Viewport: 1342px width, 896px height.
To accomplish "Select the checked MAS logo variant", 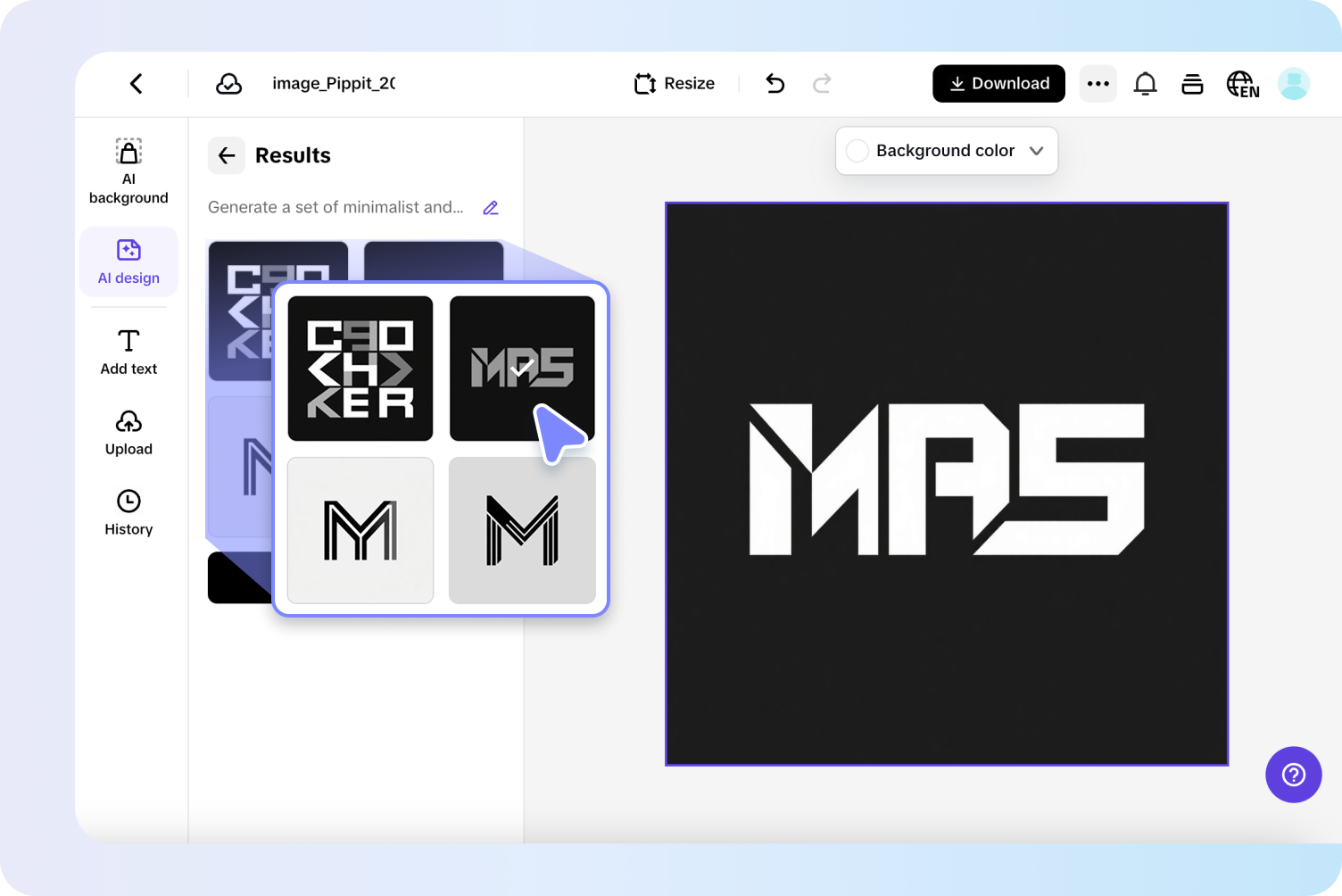I will 521,368.
